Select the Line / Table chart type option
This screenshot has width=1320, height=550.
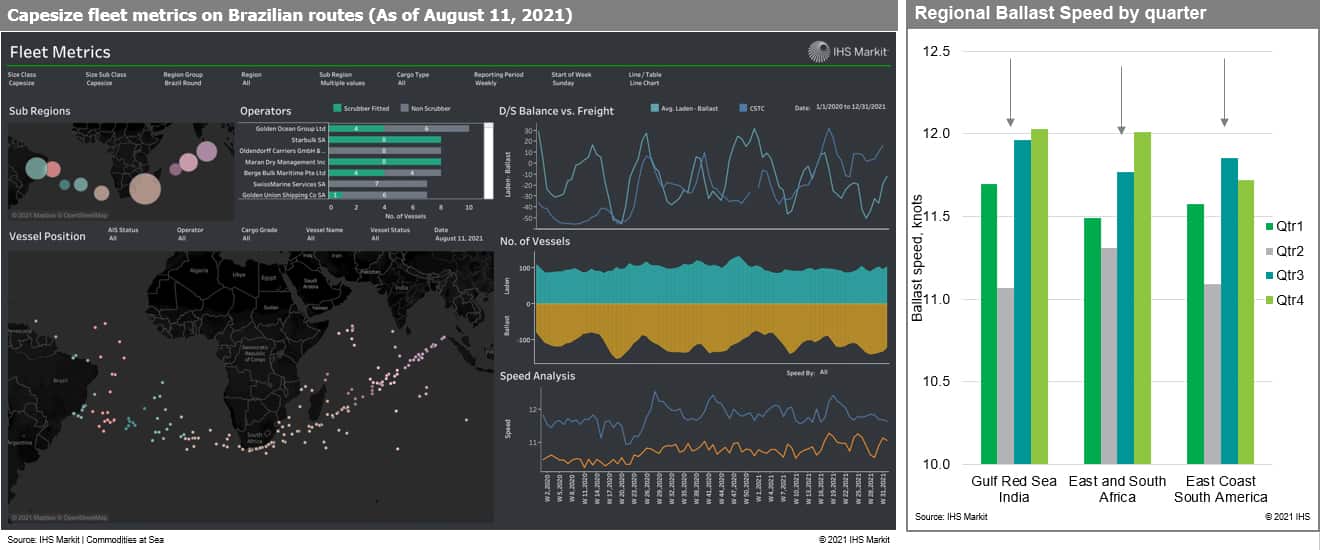644,83
